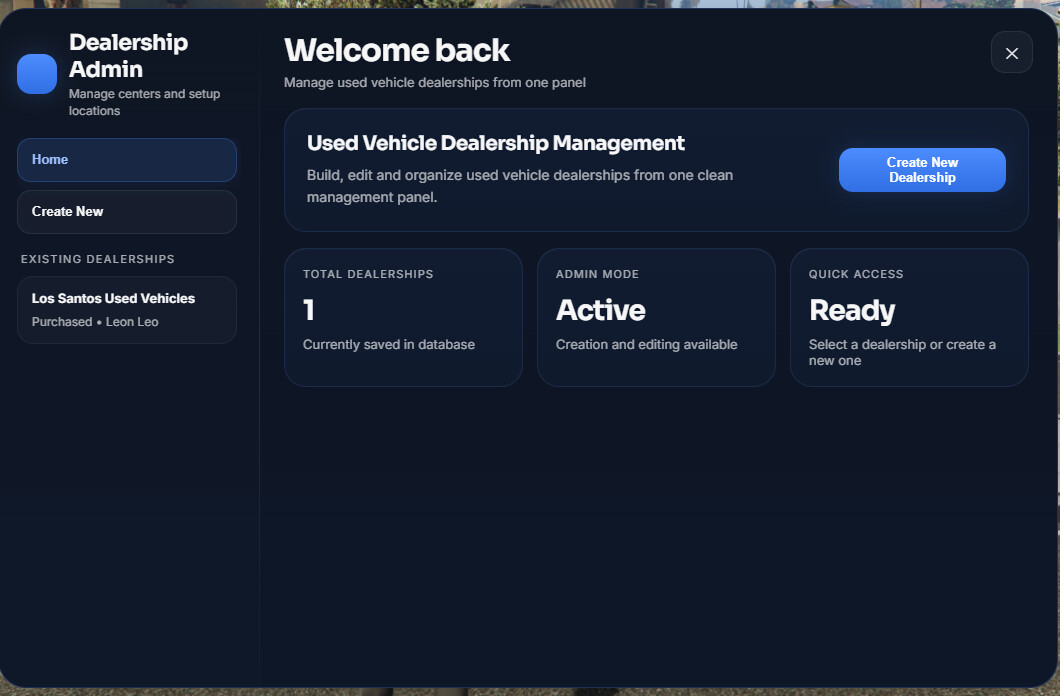Click the dealership count number 1
This screenshot has height=696, width=1060.
(x=309, y=310)
